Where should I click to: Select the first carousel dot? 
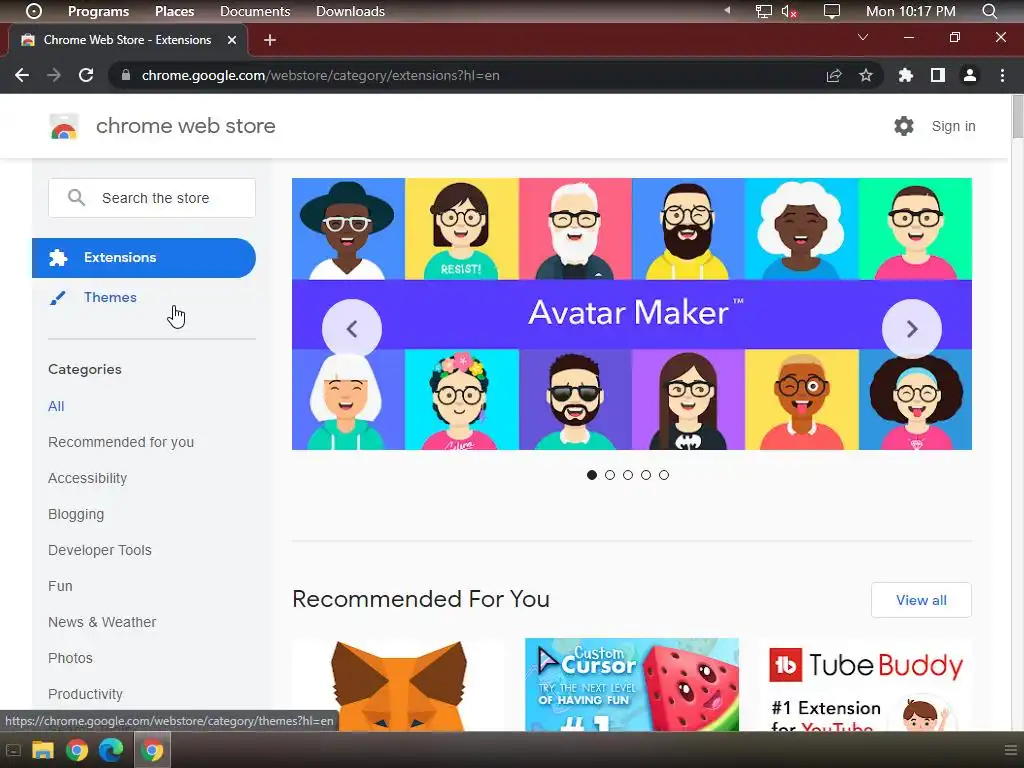(x=592, y=475)
